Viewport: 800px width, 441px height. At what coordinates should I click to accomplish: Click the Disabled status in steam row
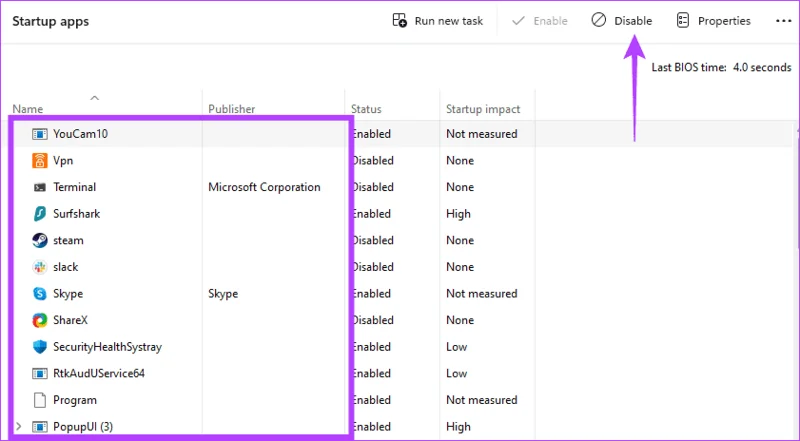click(373, 240)
